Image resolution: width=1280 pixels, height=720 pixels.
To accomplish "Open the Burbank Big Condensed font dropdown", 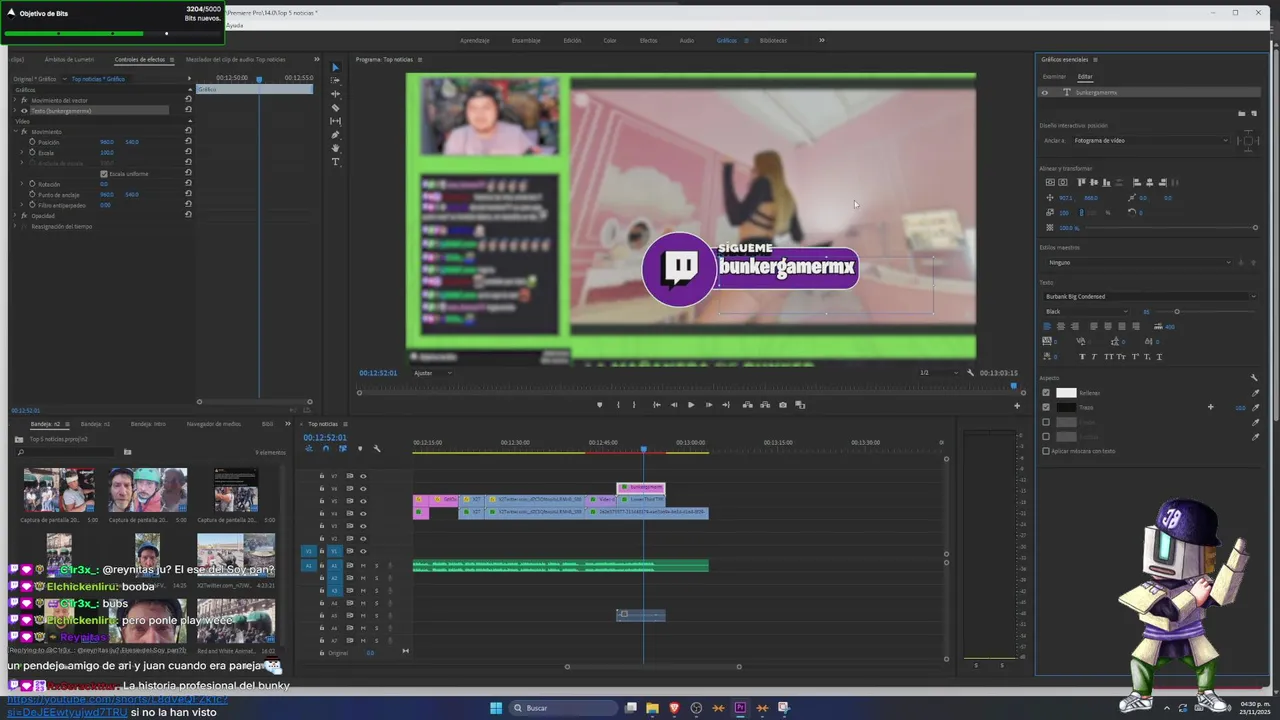I will 1150,296.
